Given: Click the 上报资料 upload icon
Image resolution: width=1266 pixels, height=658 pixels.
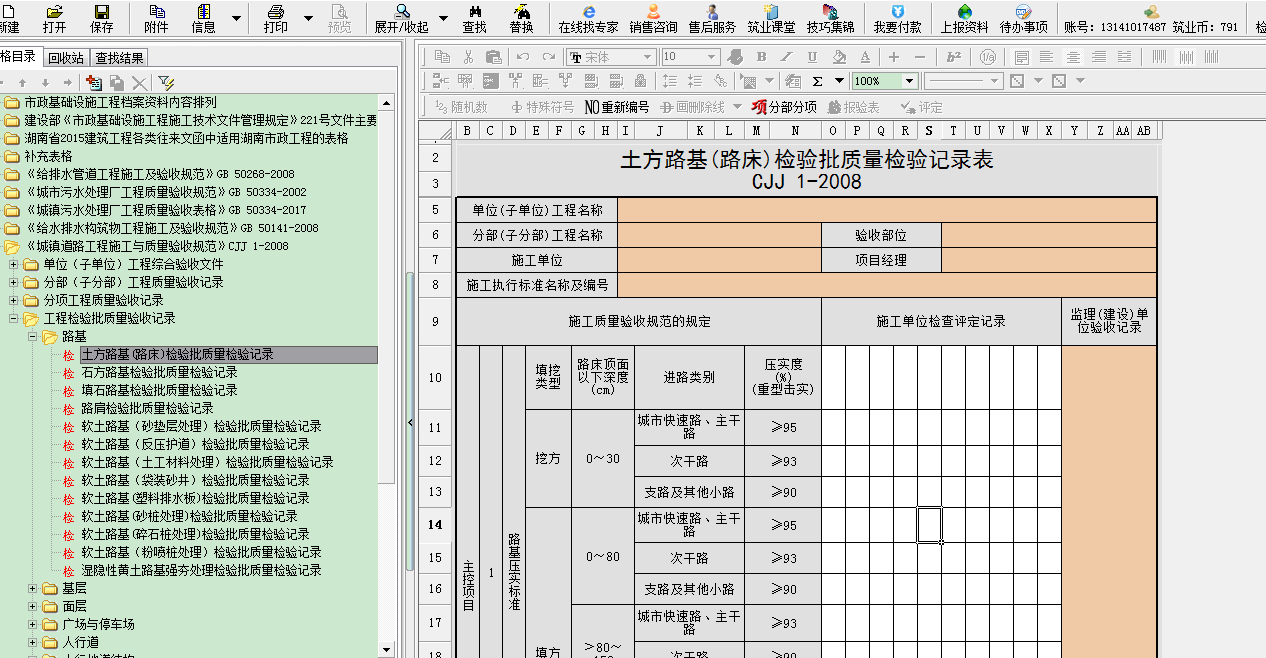Looking at the screenshot, I should click(x=964, y=17).
